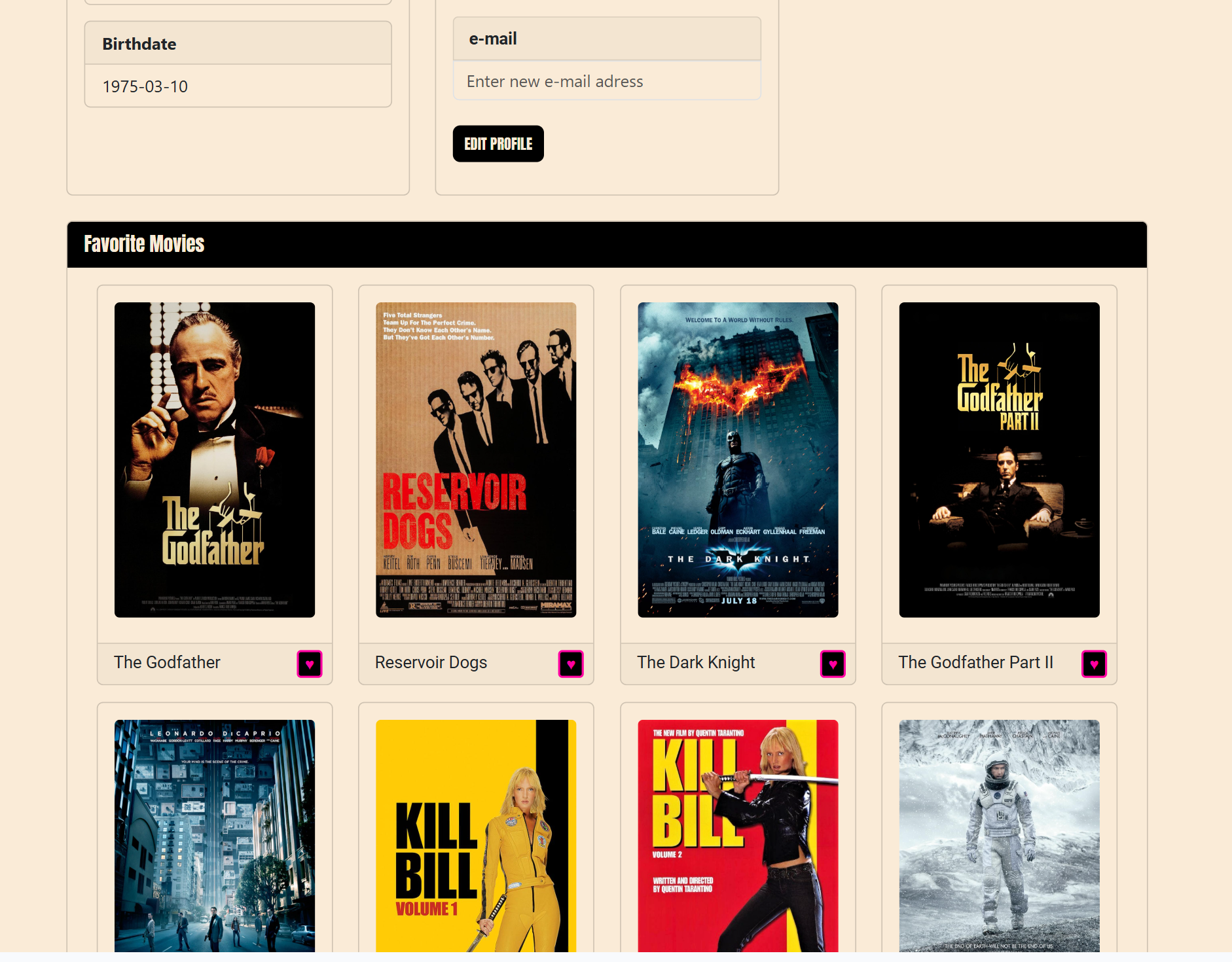The image size is (1232, 962).
Task: Focus the new e-mail address field
Action: point(607,81)
